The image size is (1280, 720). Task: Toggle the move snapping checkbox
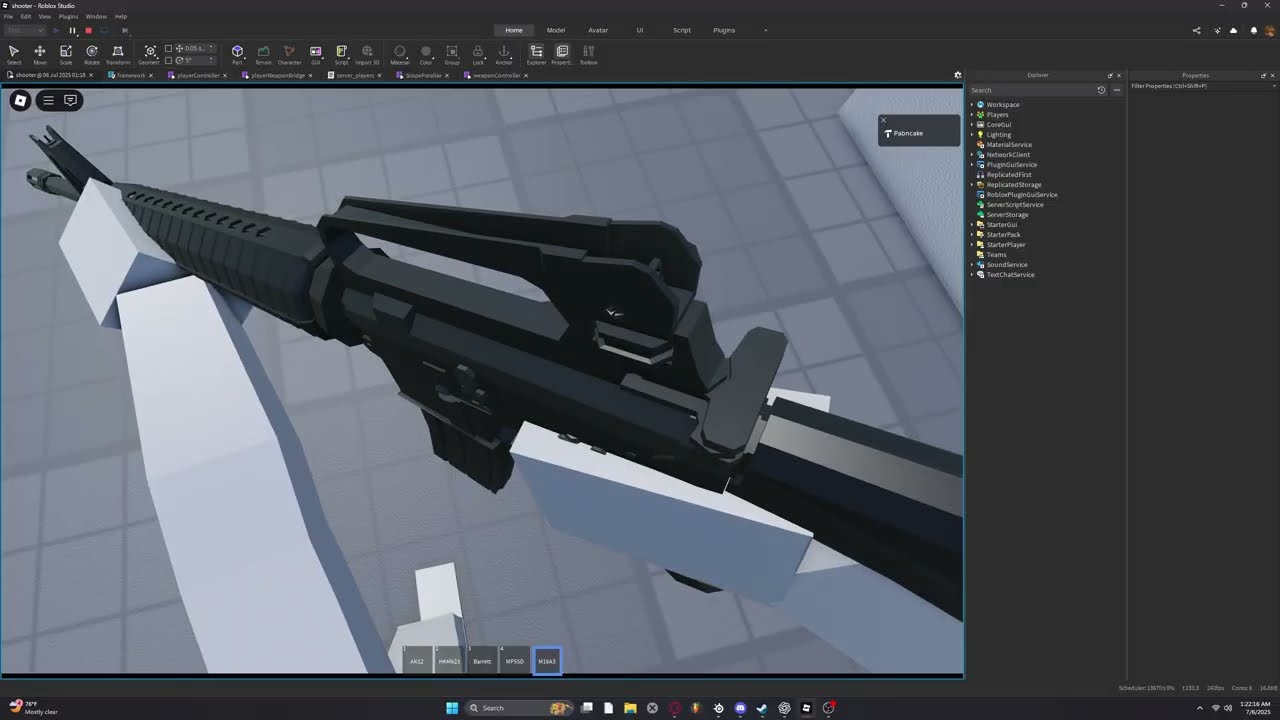coord(168,48)
